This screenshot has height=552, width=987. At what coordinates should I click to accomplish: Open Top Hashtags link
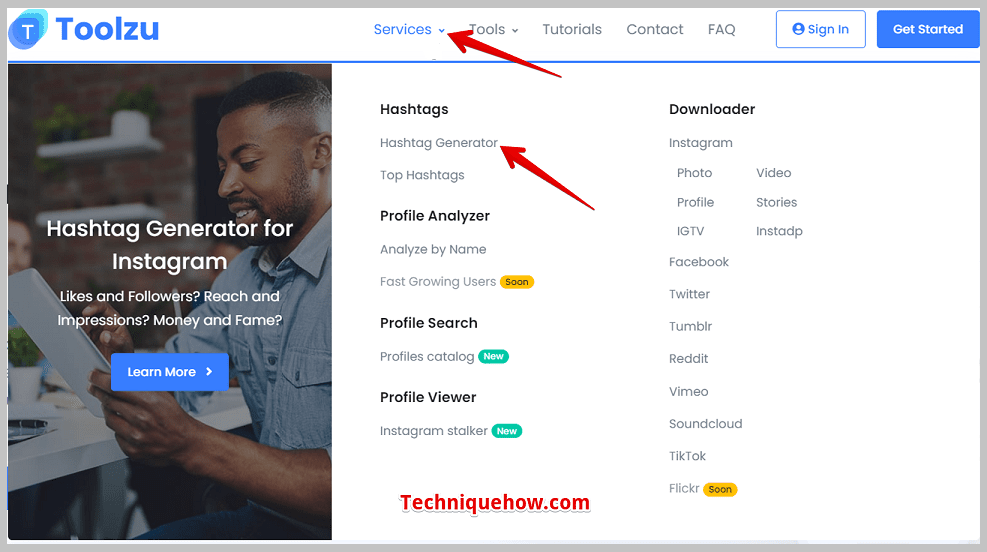tap(422, 175)
